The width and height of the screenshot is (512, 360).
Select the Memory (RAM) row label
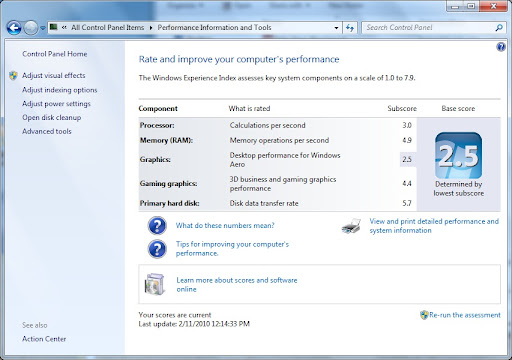click(166, 140)
